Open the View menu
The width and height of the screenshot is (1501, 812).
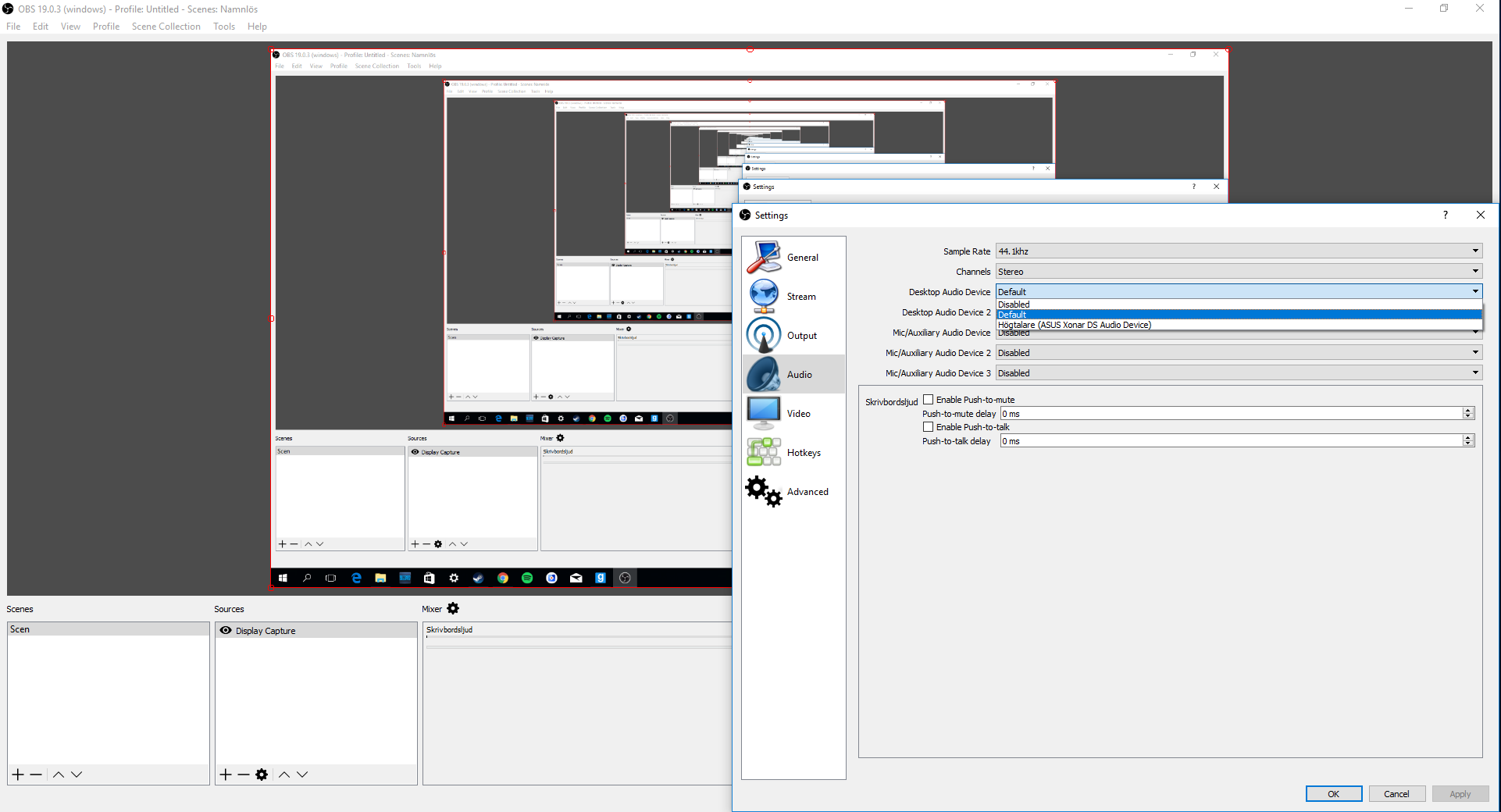(x=70, y=27)
